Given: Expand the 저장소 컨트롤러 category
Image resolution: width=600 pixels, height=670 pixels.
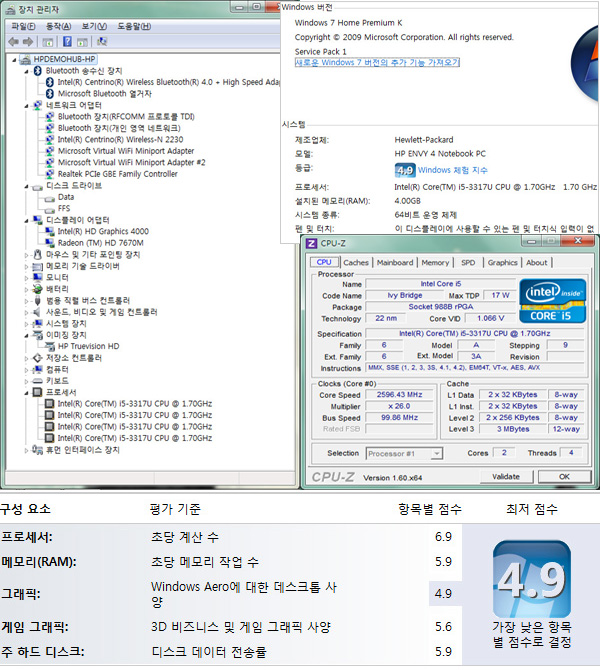Looking at the screenshot, I should point(26,359).
